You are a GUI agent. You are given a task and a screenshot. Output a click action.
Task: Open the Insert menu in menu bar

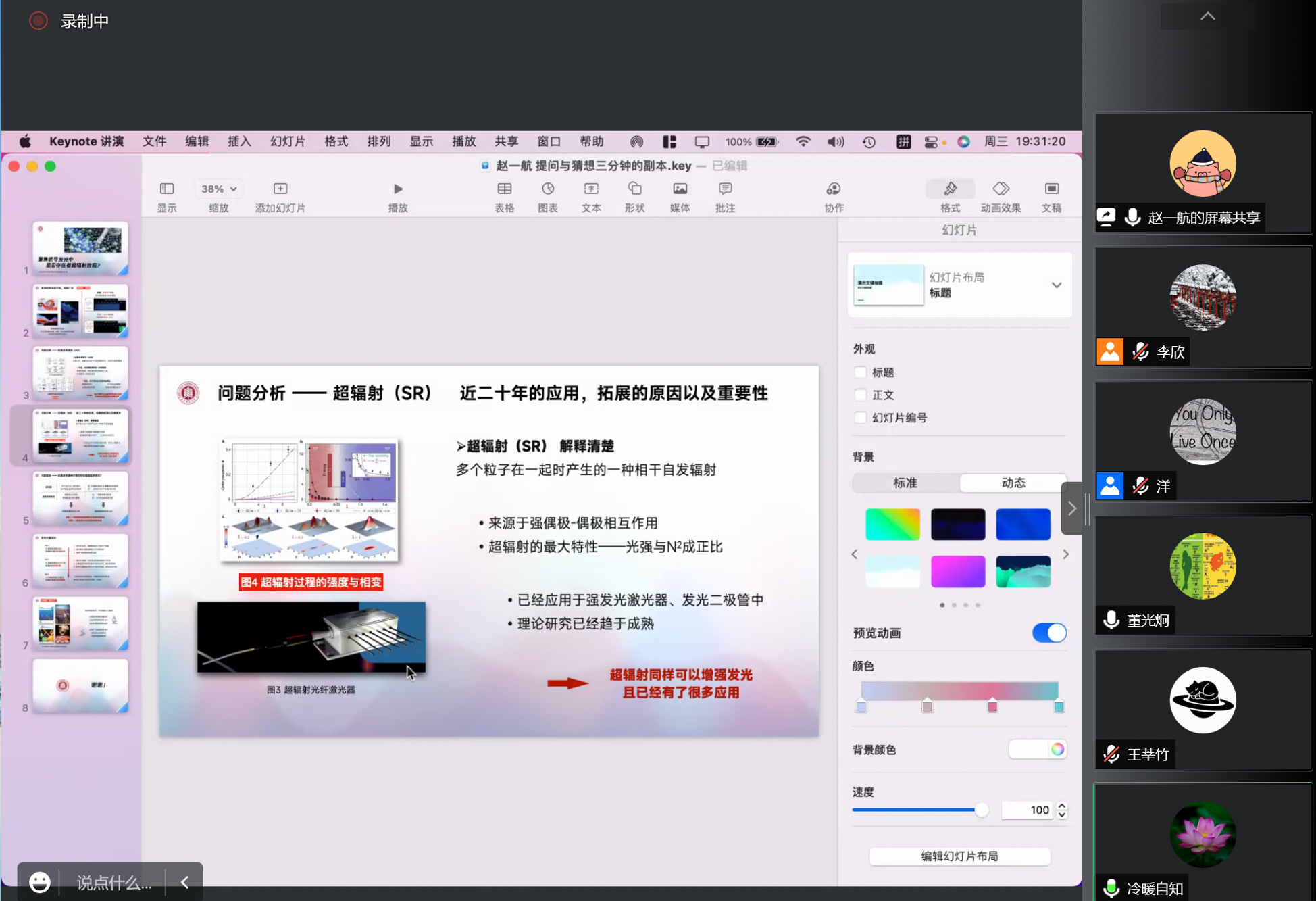(239, 141)
